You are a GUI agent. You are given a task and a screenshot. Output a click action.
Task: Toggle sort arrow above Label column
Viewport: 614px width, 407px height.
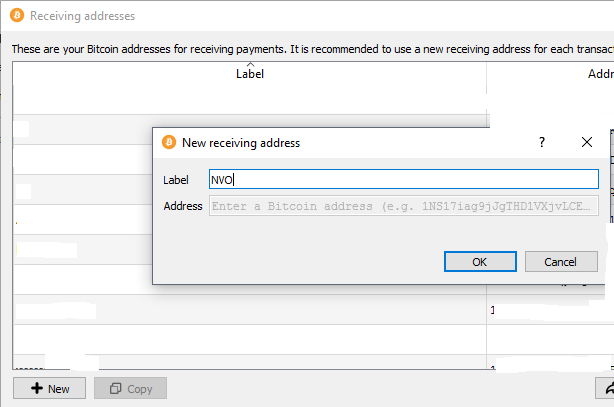250,64
